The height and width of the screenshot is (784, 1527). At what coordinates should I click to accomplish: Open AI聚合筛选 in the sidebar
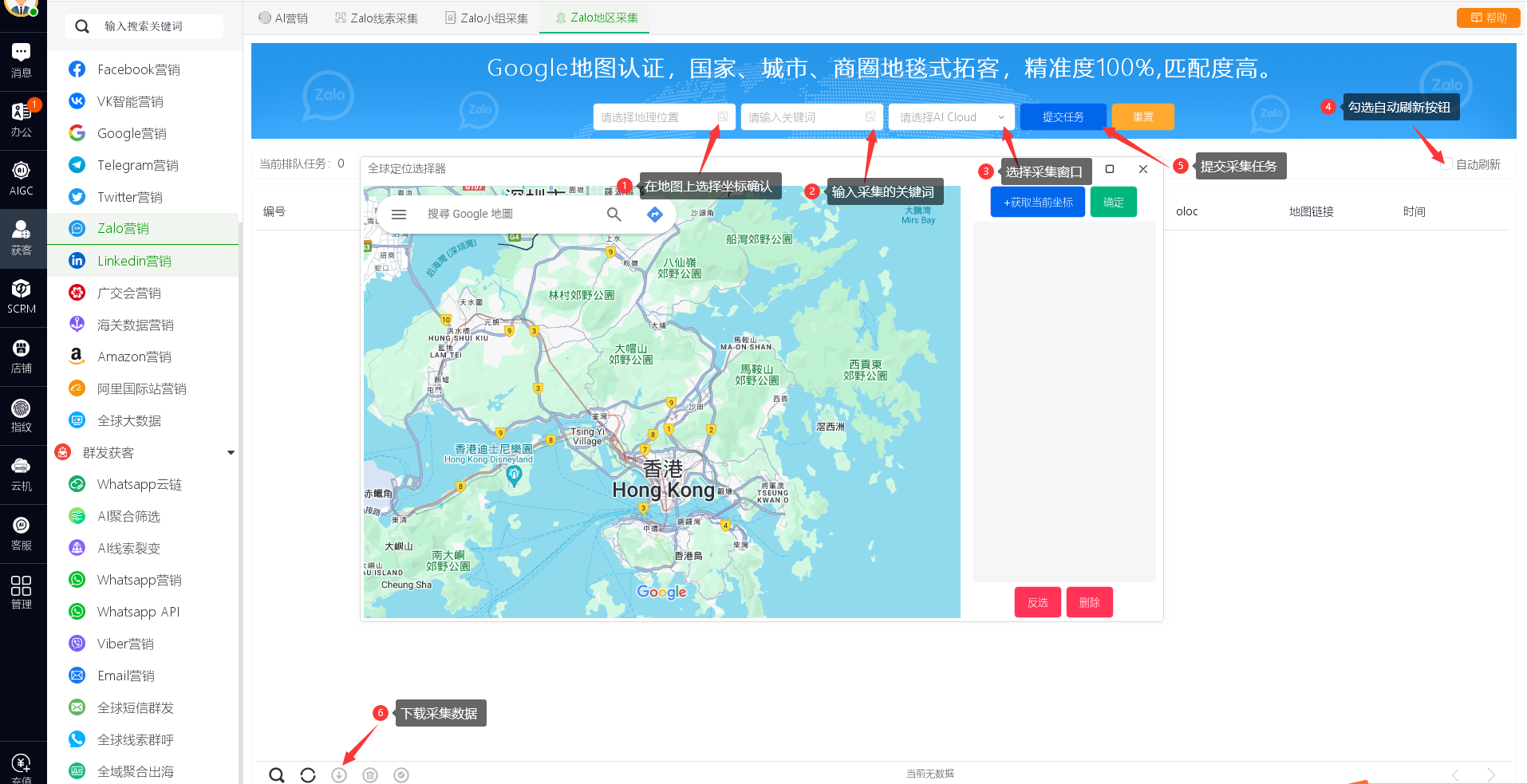point(128,516)
